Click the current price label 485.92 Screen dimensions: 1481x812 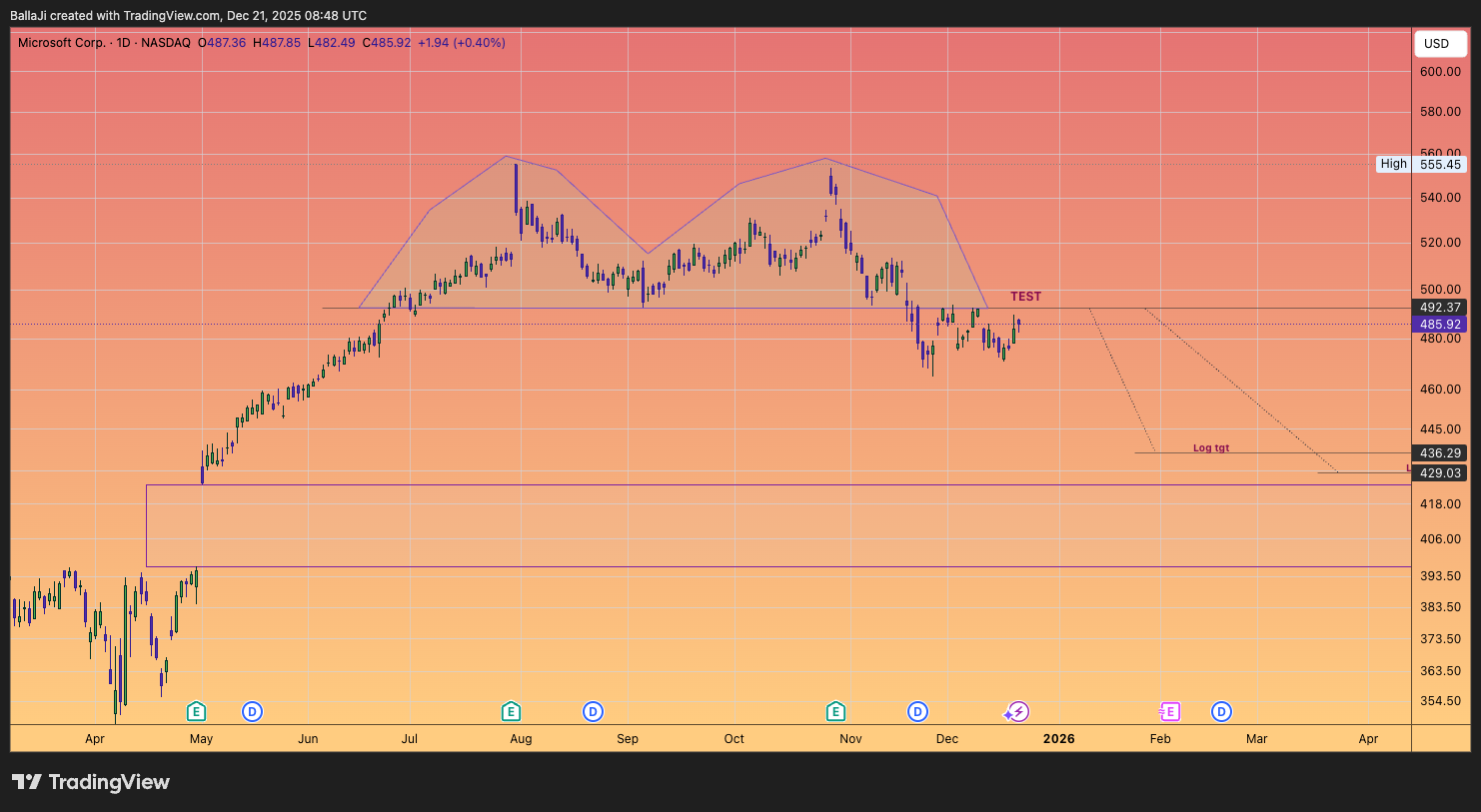1440,325
